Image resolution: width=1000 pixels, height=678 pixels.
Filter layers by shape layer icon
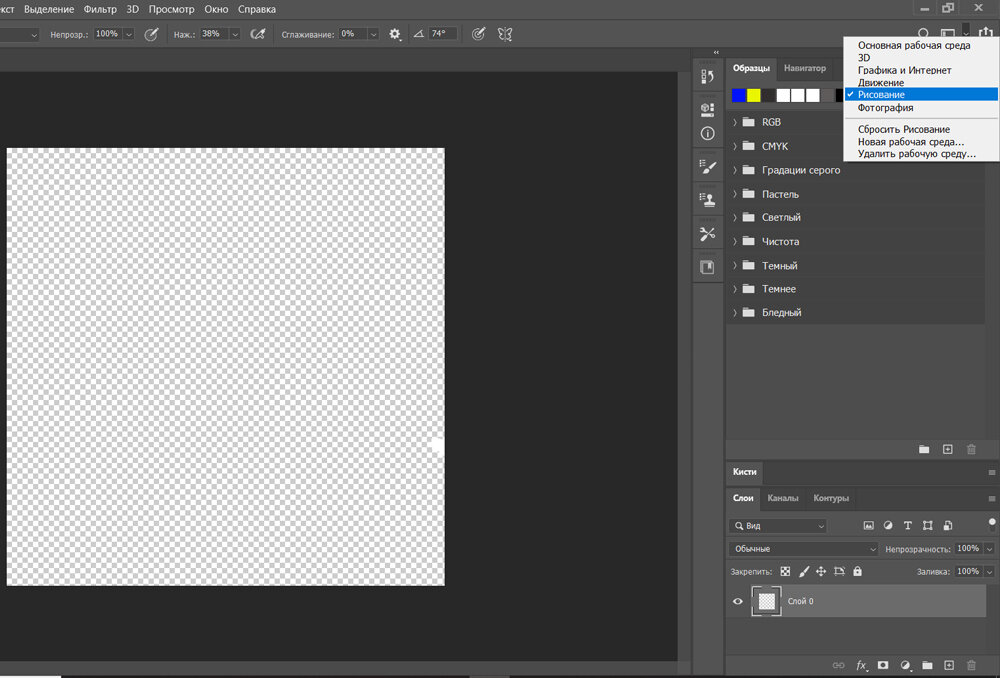coord(928,526)
